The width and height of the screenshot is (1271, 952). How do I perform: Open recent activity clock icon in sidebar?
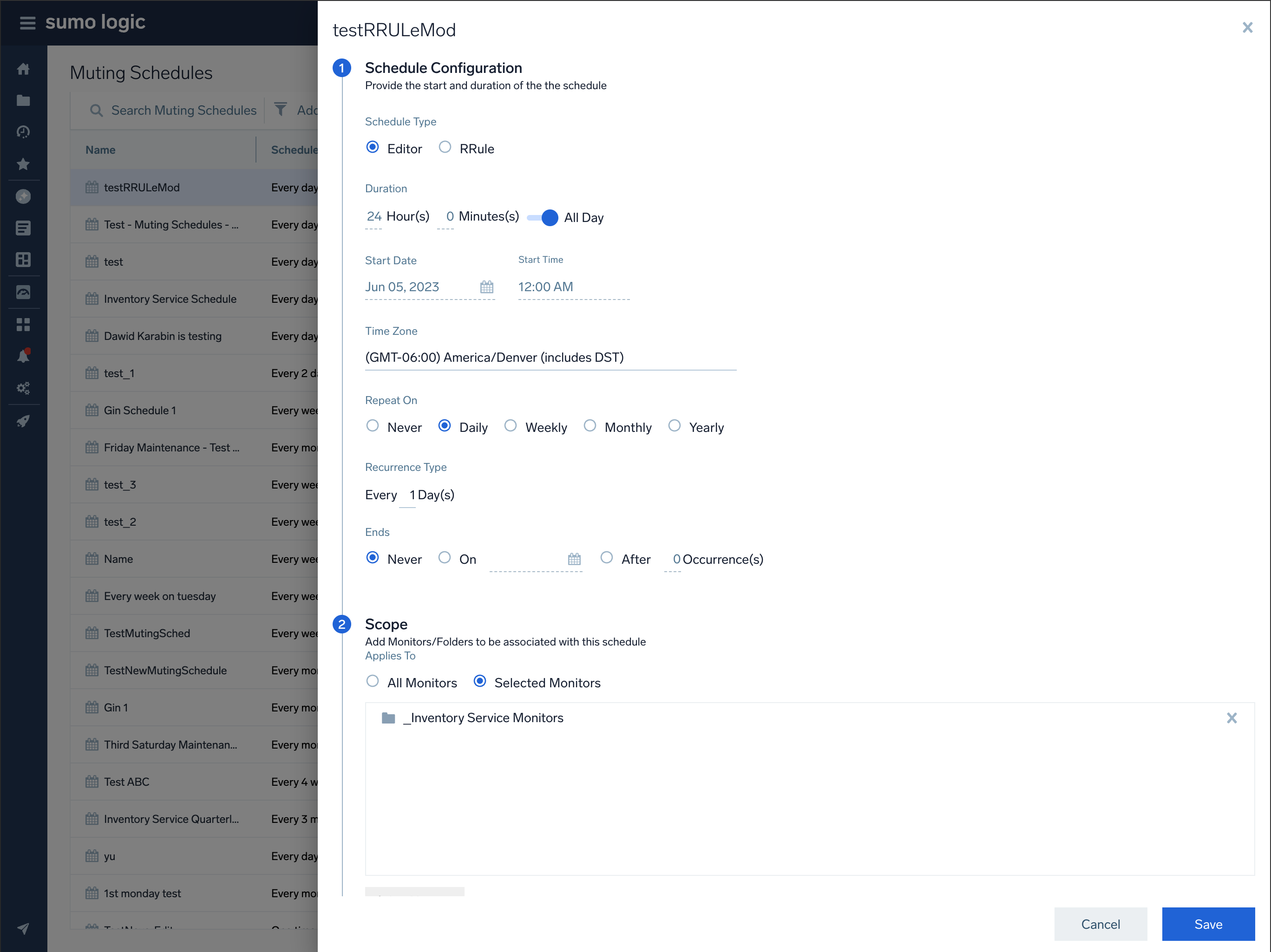(x=24, y=131)
